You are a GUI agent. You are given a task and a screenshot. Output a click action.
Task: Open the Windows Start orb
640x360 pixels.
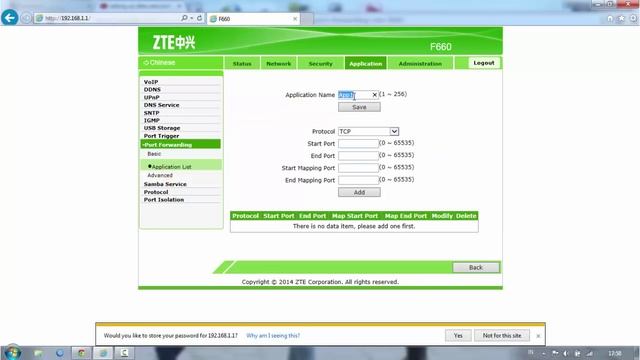[12, 353]
